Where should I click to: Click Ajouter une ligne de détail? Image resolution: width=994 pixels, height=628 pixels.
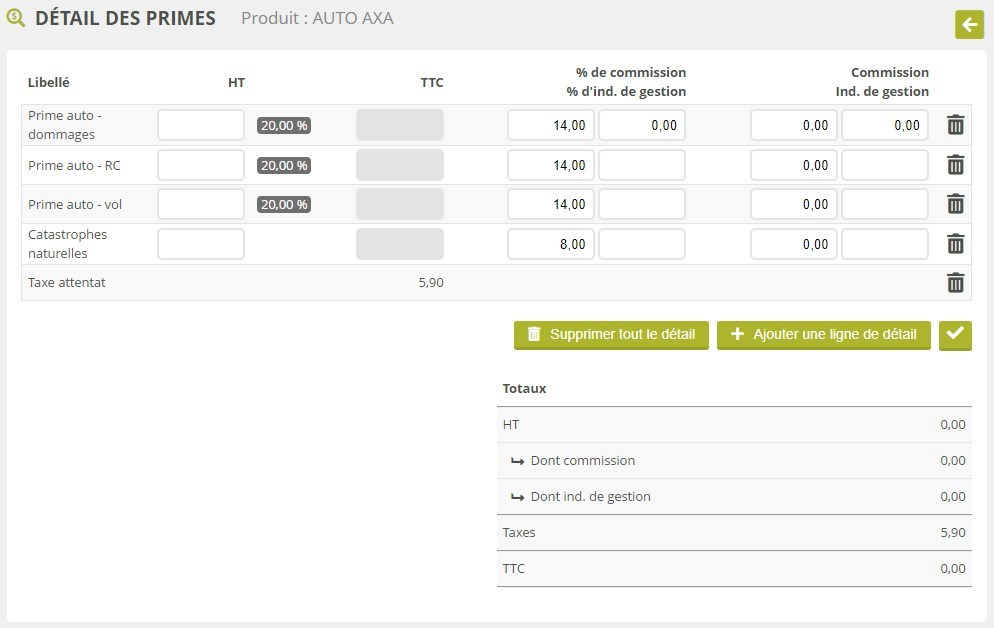click(x=824, y=334)
